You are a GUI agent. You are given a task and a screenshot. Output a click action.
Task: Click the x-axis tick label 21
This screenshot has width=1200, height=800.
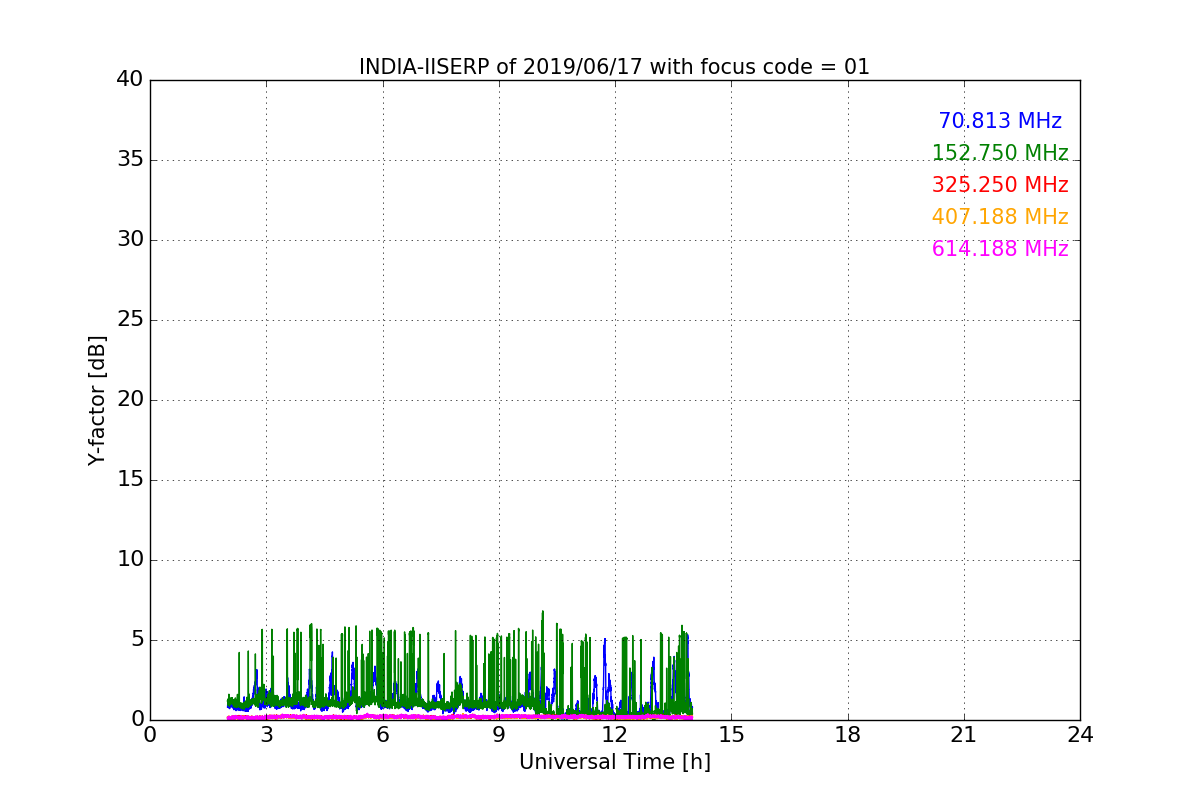964,735
